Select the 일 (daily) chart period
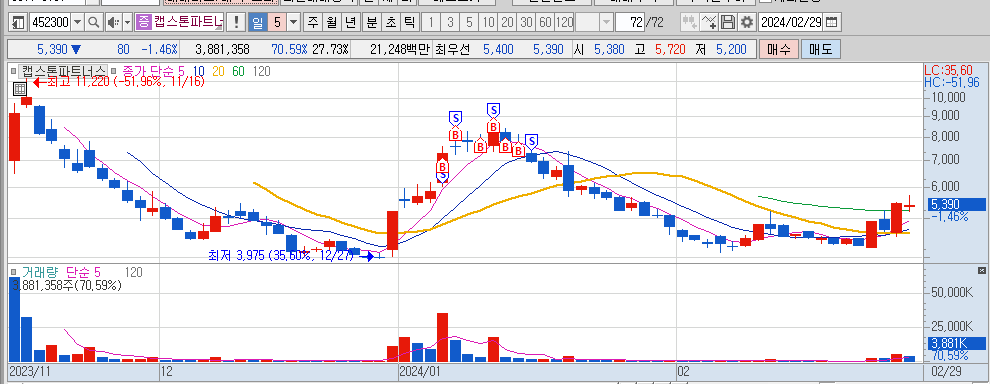The image size is (990, 384). coord(258,23)
